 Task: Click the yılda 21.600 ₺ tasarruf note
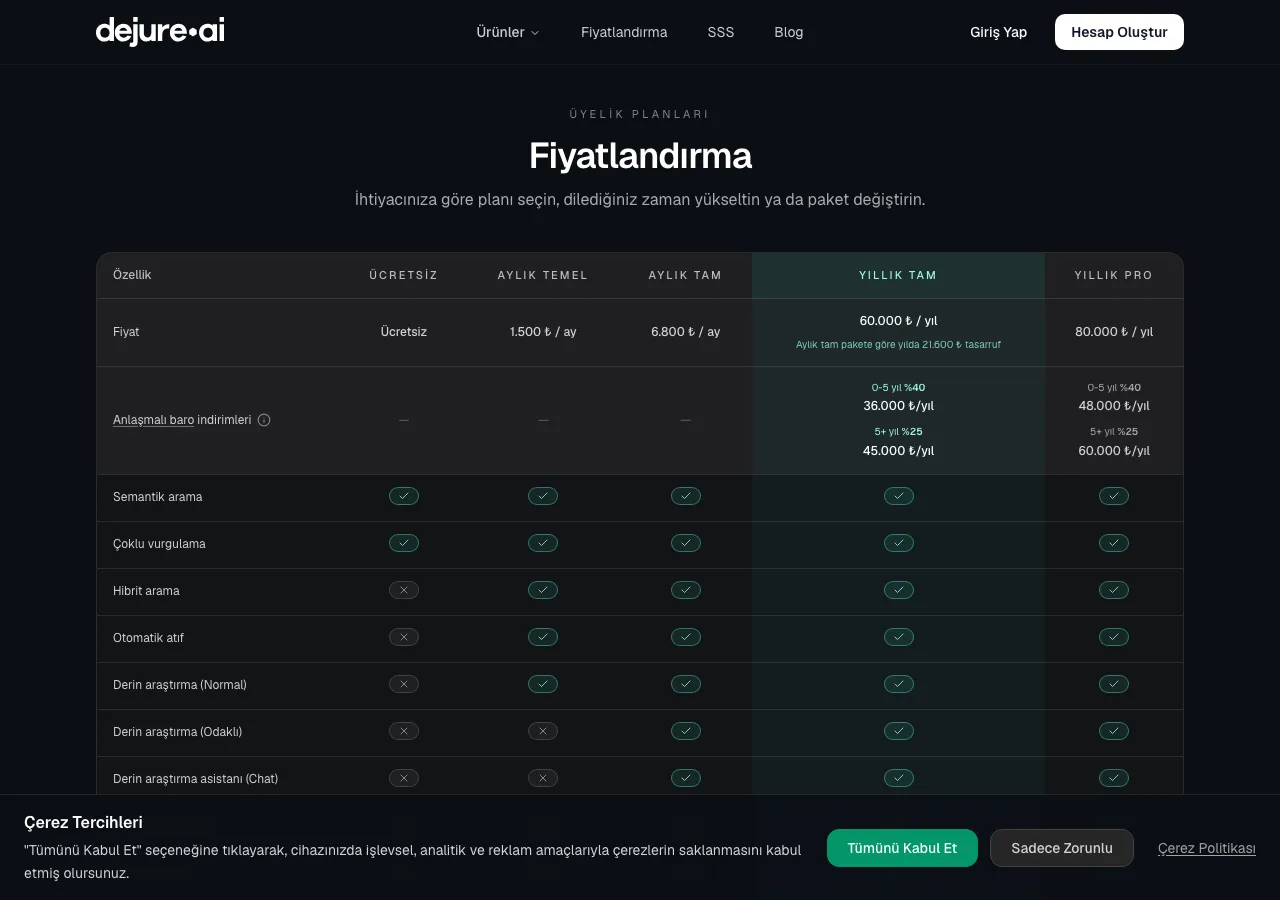click(x=898, y=344)
